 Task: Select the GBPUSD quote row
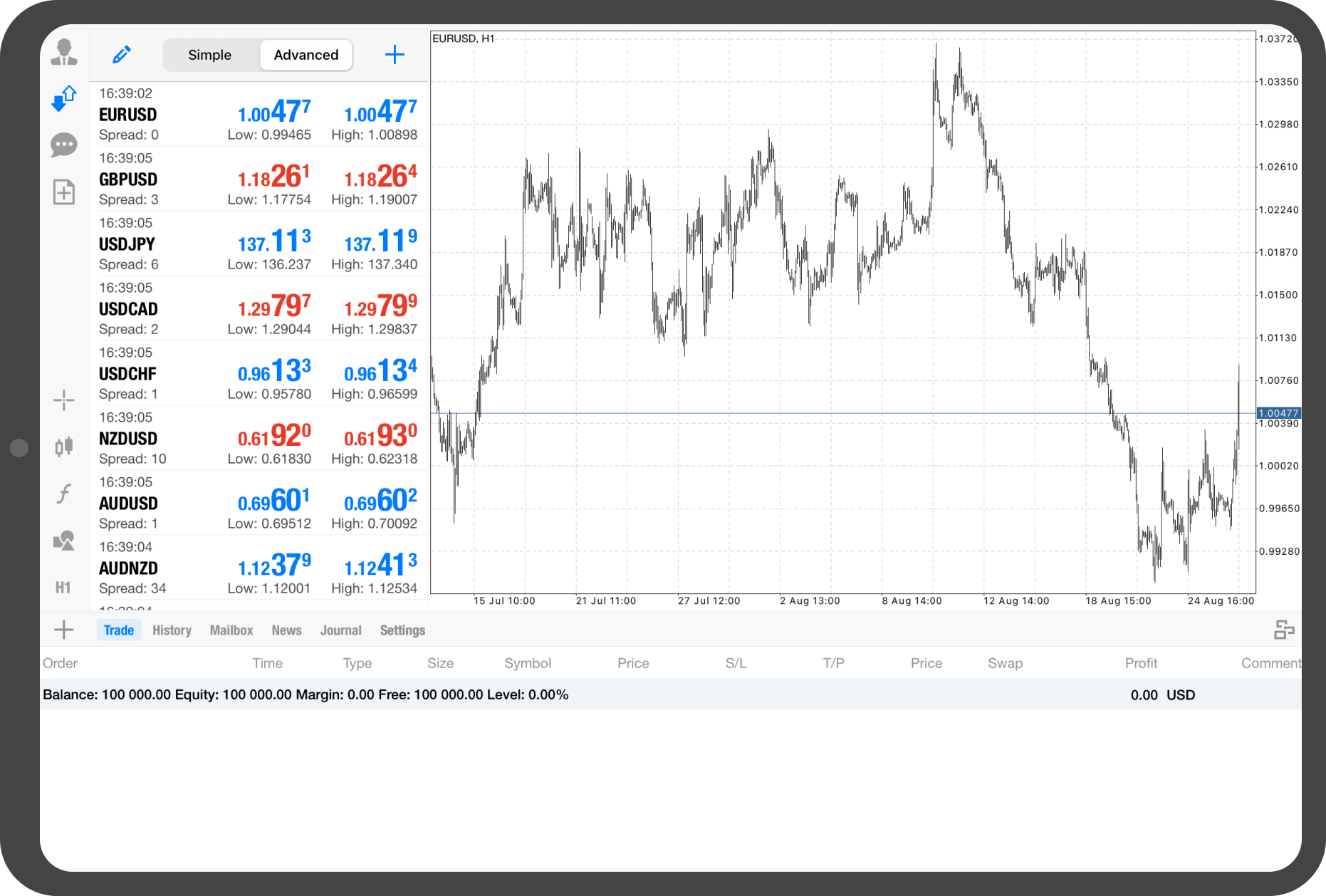(258, 179)
